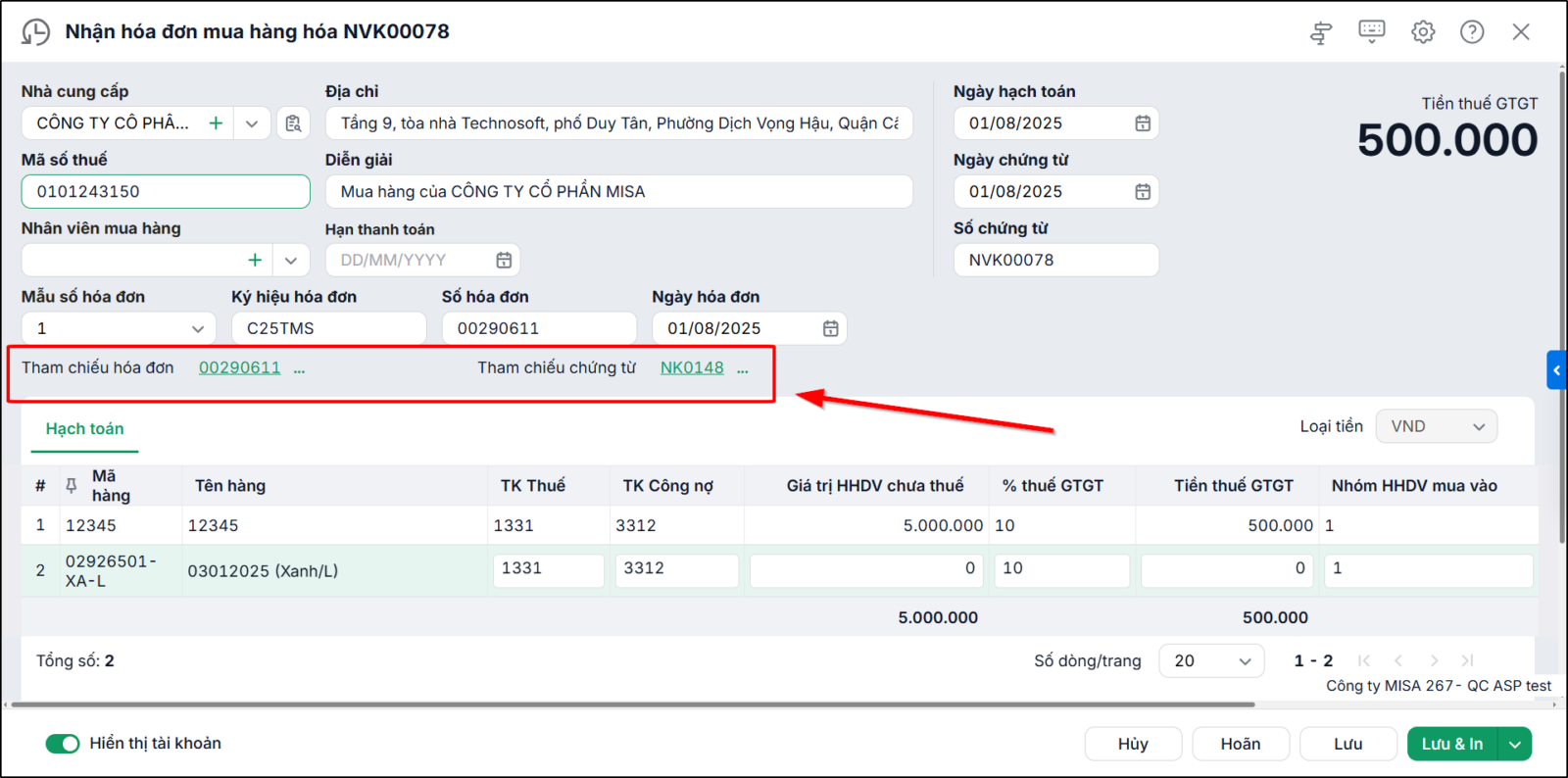Change Số dòng/trang dropdown value 20

[1211, 661]
